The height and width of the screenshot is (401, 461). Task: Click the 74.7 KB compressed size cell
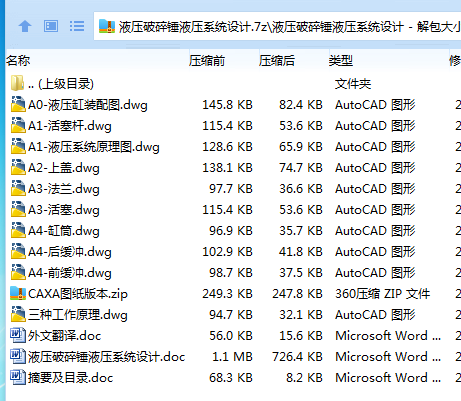pos(301,168)
